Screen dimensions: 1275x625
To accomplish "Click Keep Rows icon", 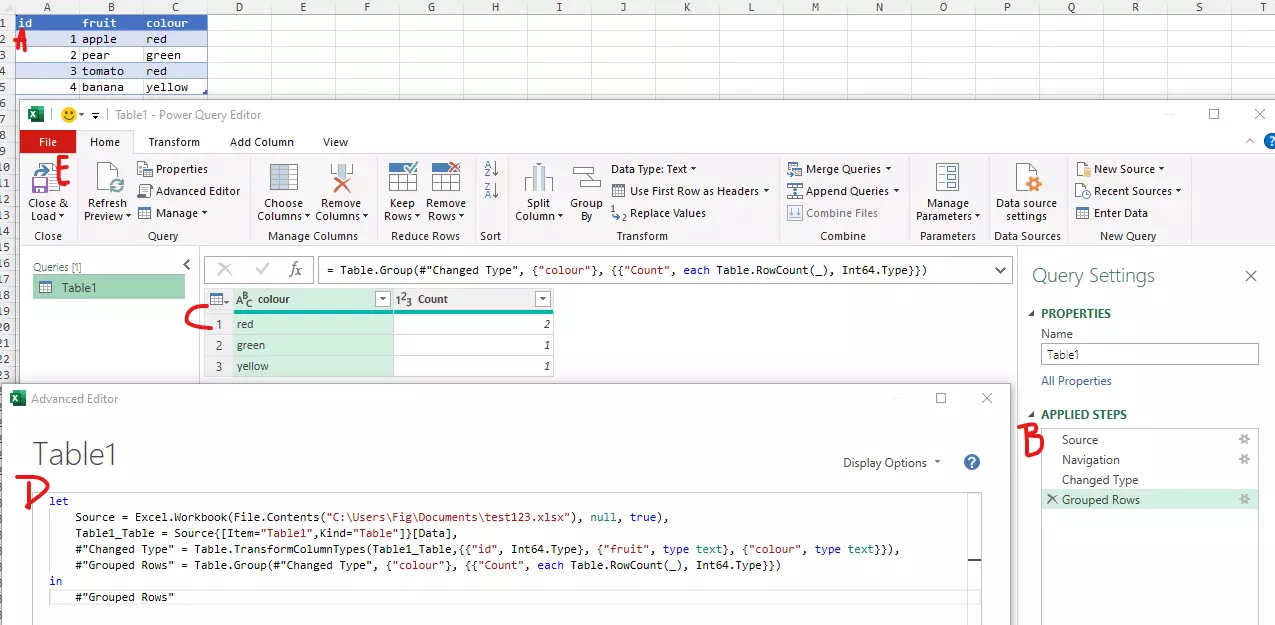I will tap(402, 178).
